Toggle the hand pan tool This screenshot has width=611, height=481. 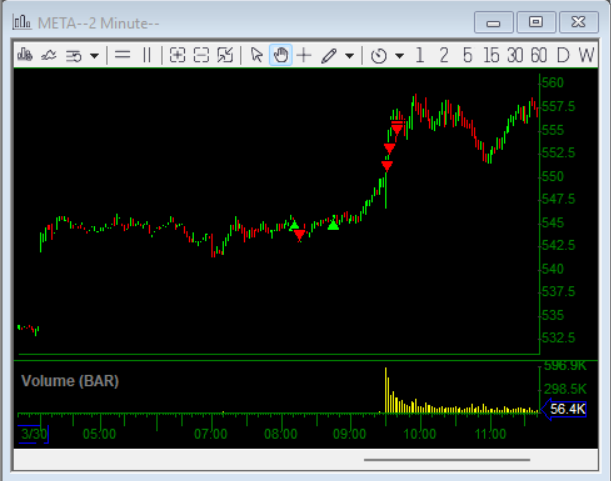point(281,55)
